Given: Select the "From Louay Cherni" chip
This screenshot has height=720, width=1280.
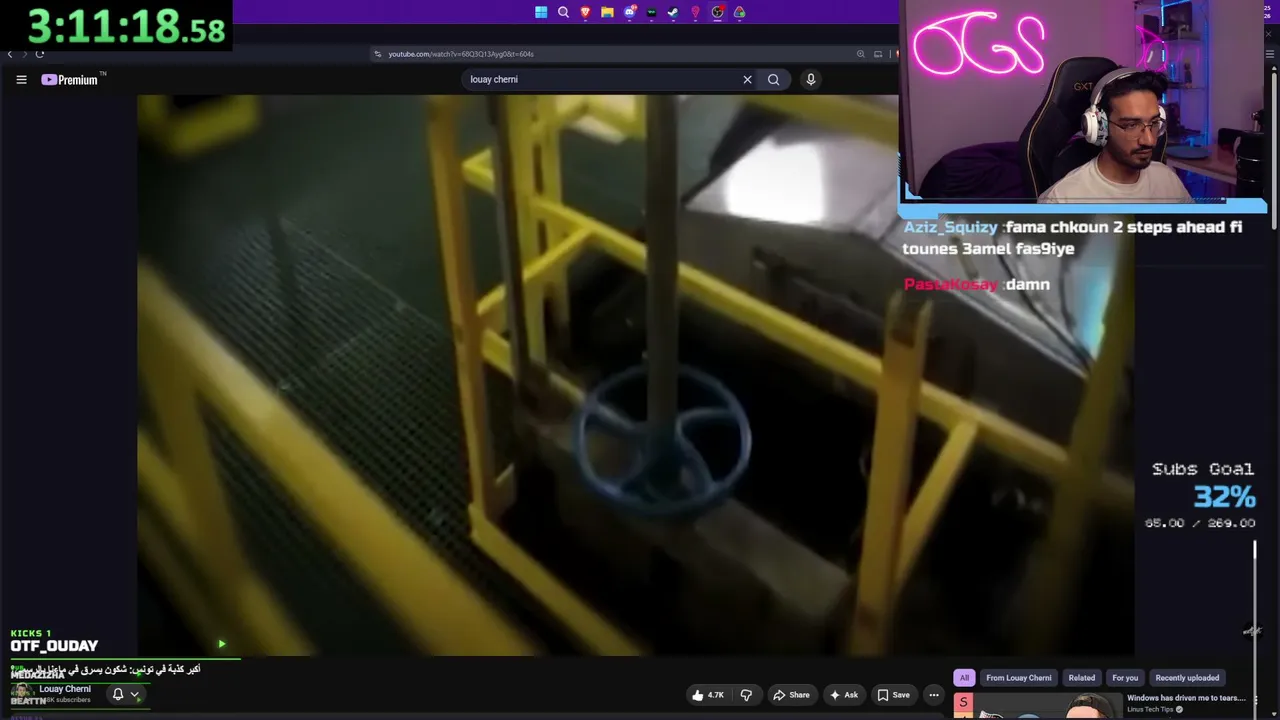Looking at the screenshot, I should (1019, 678).
